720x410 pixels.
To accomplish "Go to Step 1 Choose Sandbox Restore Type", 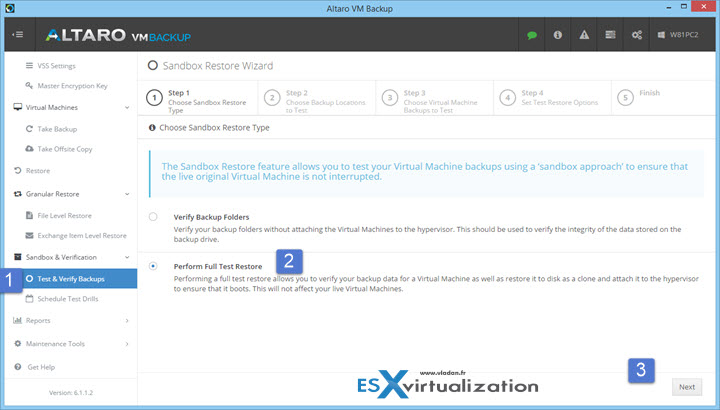I will pyautogui.click(x=198, y=98).
